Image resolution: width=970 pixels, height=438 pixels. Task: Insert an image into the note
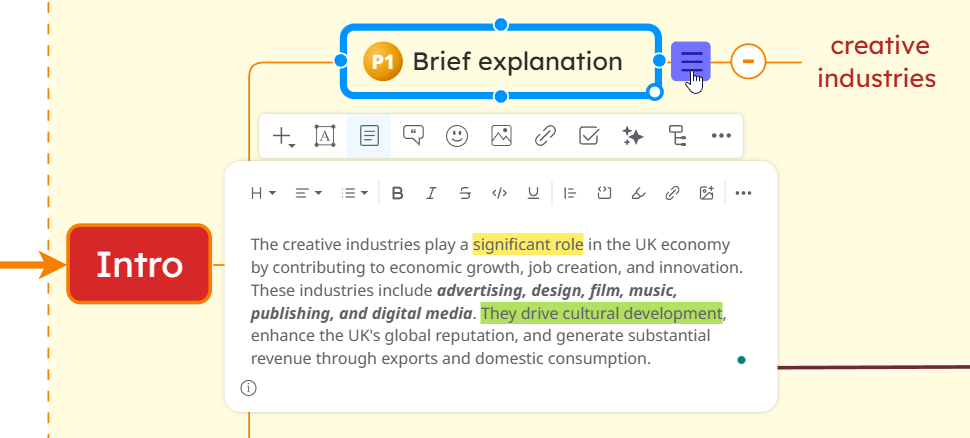[x=706, y=194]
